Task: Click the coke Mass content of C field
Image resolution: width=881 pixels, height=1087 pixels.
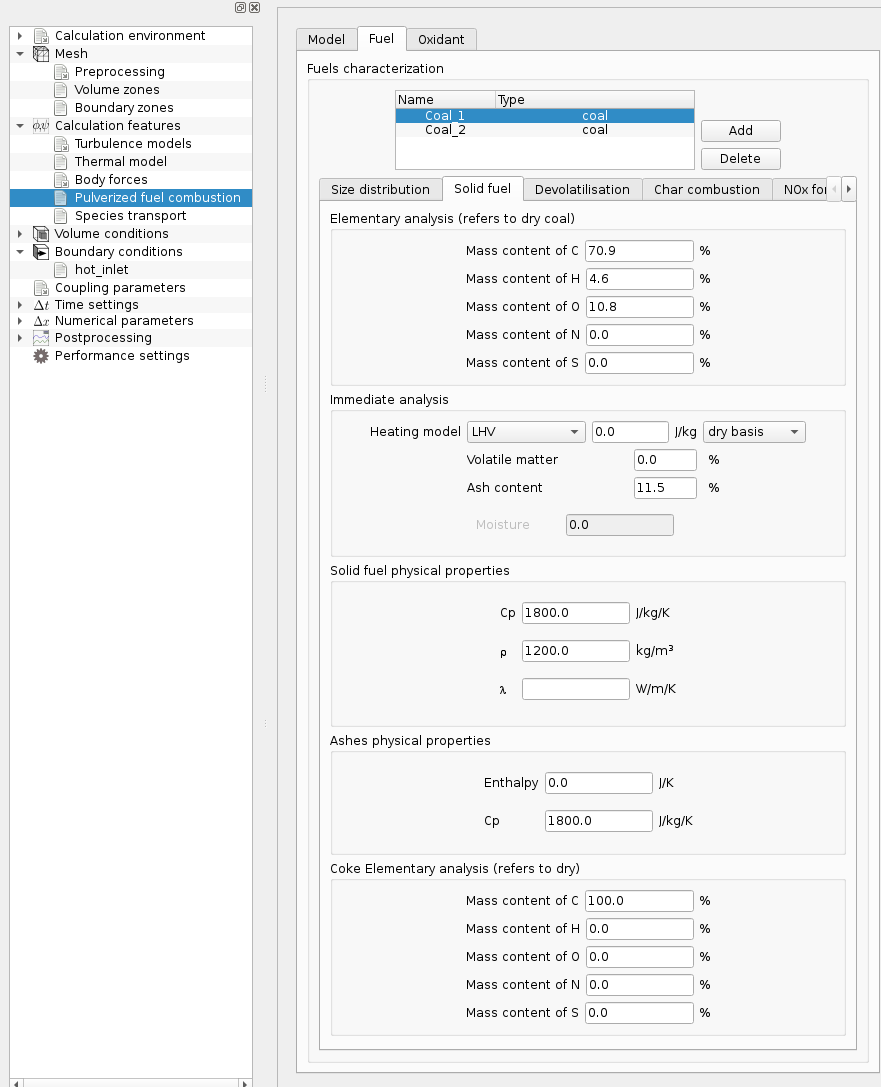Action: tap(639, 901)
